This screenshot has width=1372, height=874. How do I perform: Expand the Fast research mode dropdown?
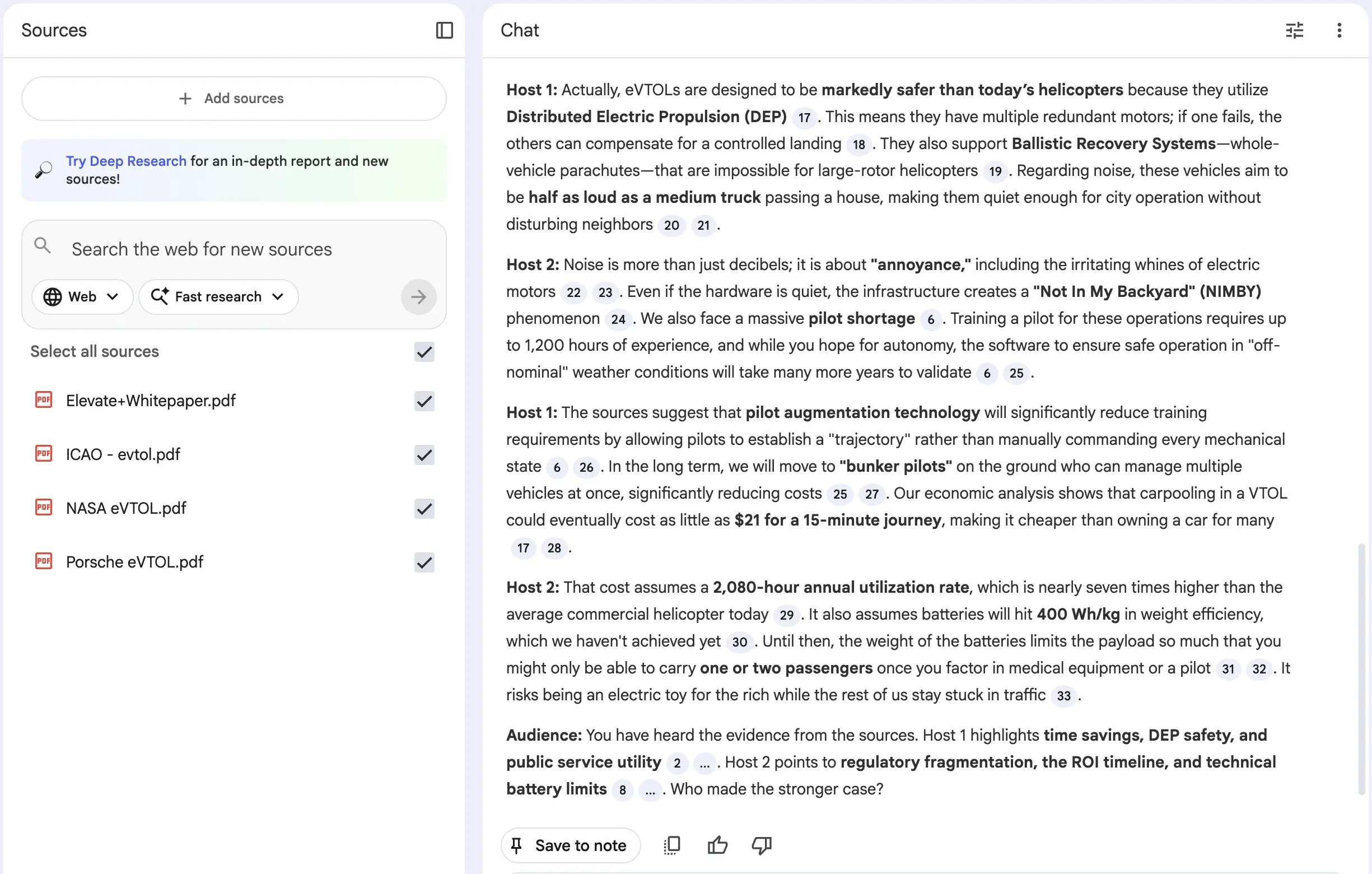218,296
